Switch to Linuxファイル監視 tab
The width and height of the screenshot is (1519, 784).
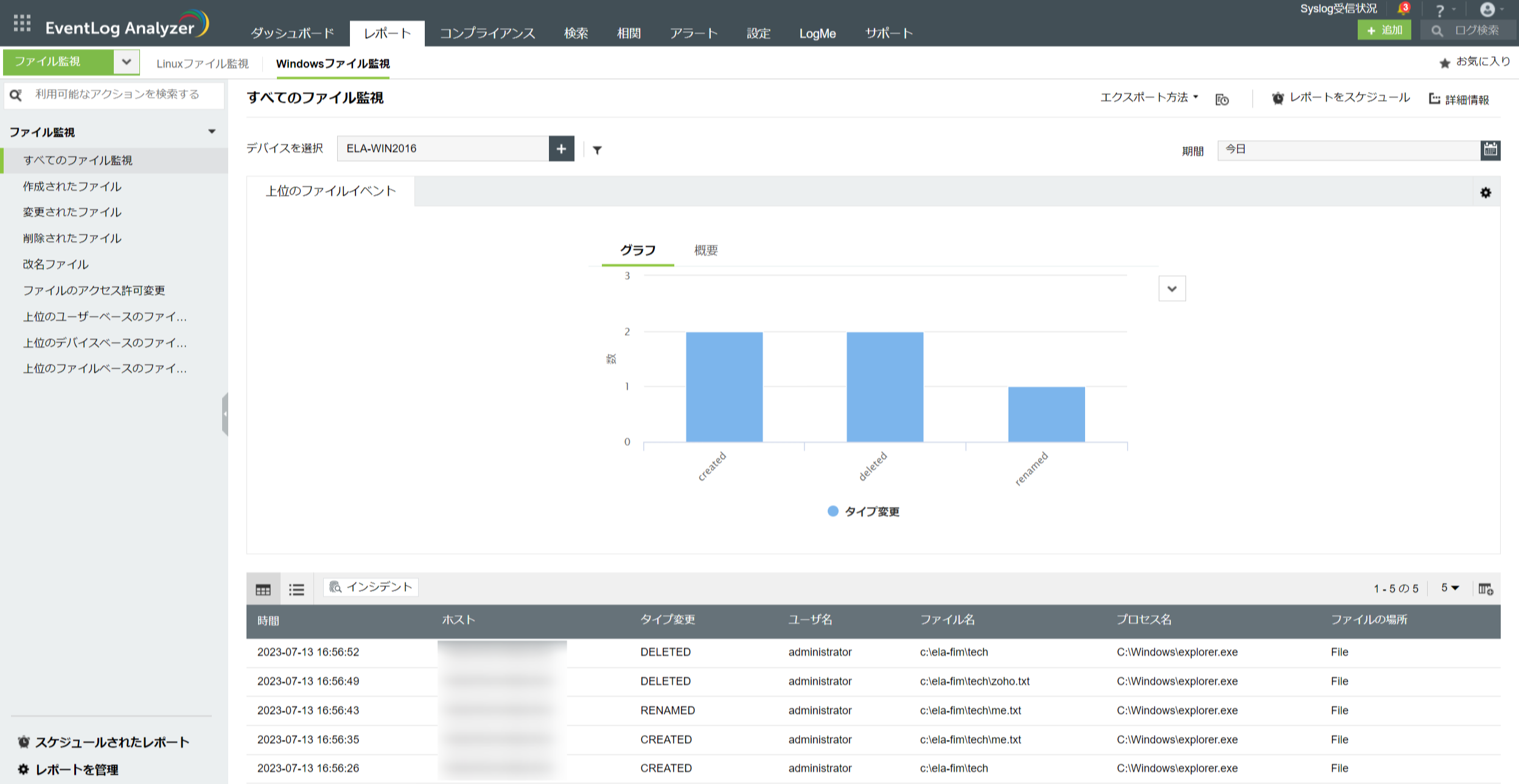202,64
